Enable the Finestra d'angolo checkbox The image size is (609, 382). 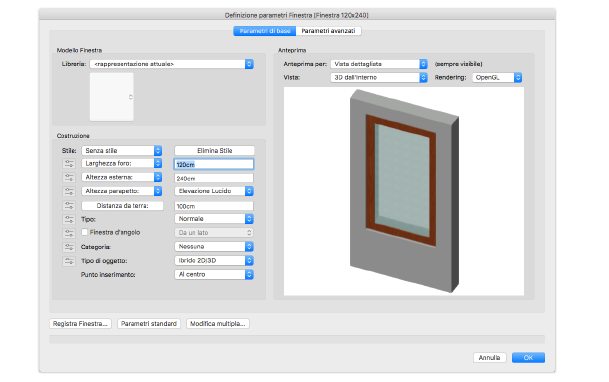coord(84,232)
